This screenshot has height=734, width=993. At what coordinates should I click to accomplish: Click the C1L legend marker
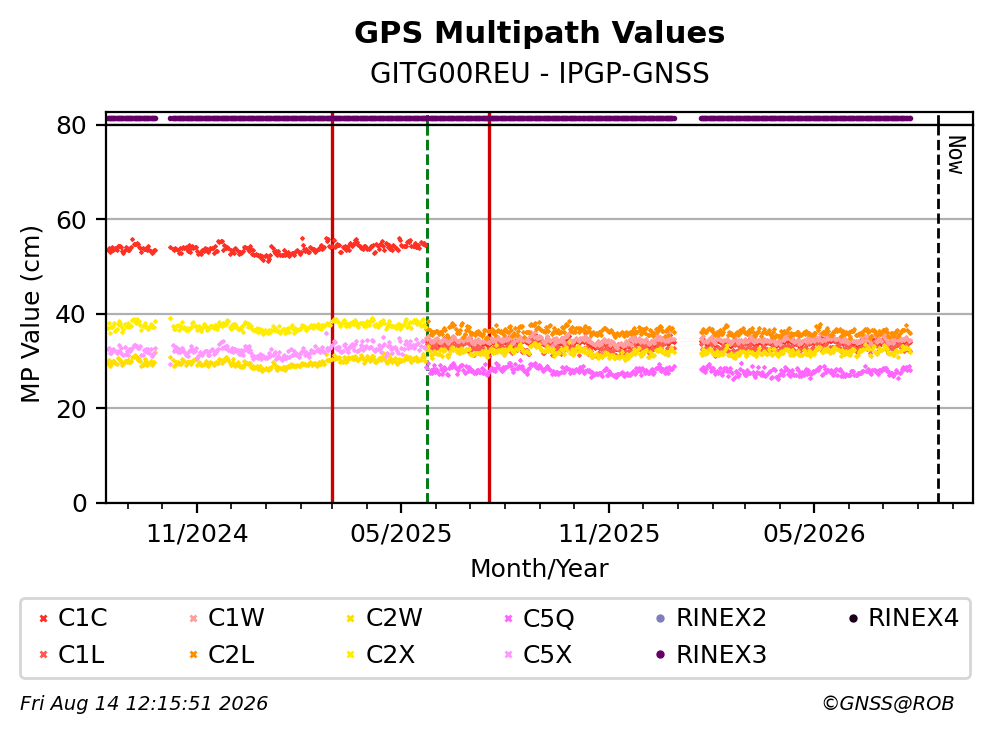tap(43, 655)
